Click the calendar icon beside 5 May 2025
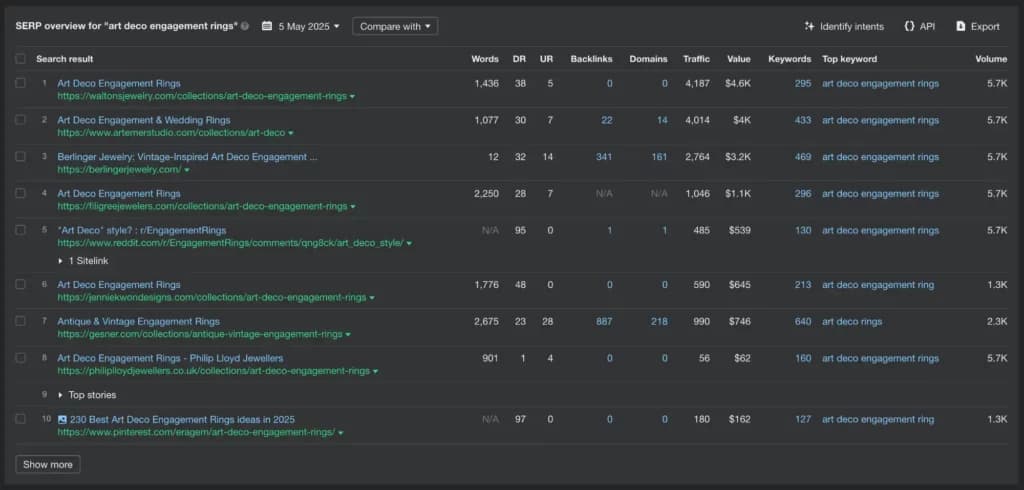 click(x=267, y=26)
